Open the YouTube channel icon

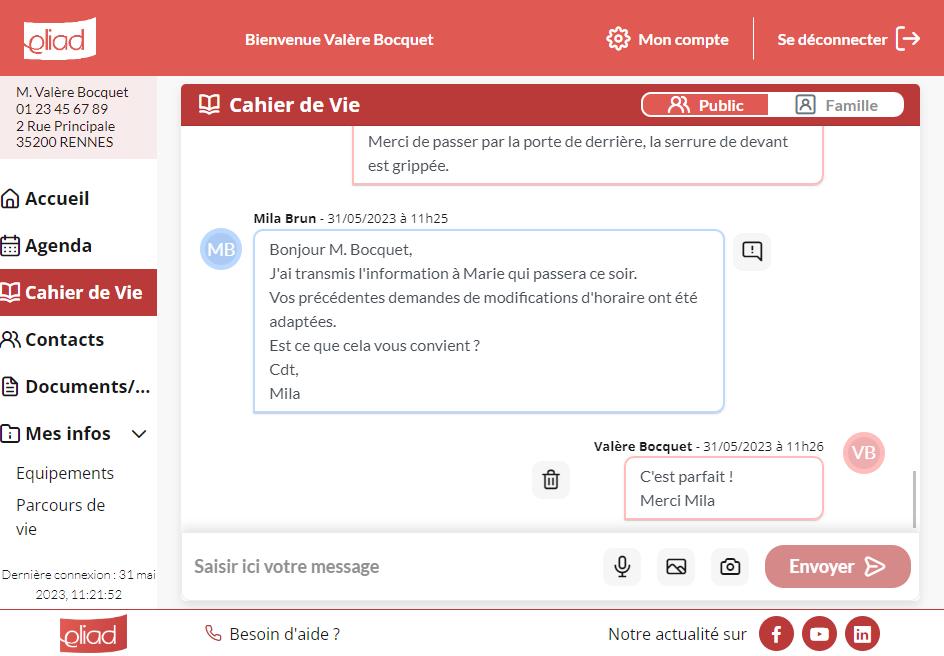[819, 634]
